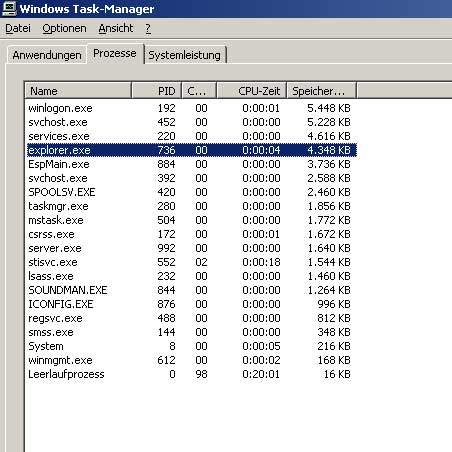Sort by the PID column header

157,91
